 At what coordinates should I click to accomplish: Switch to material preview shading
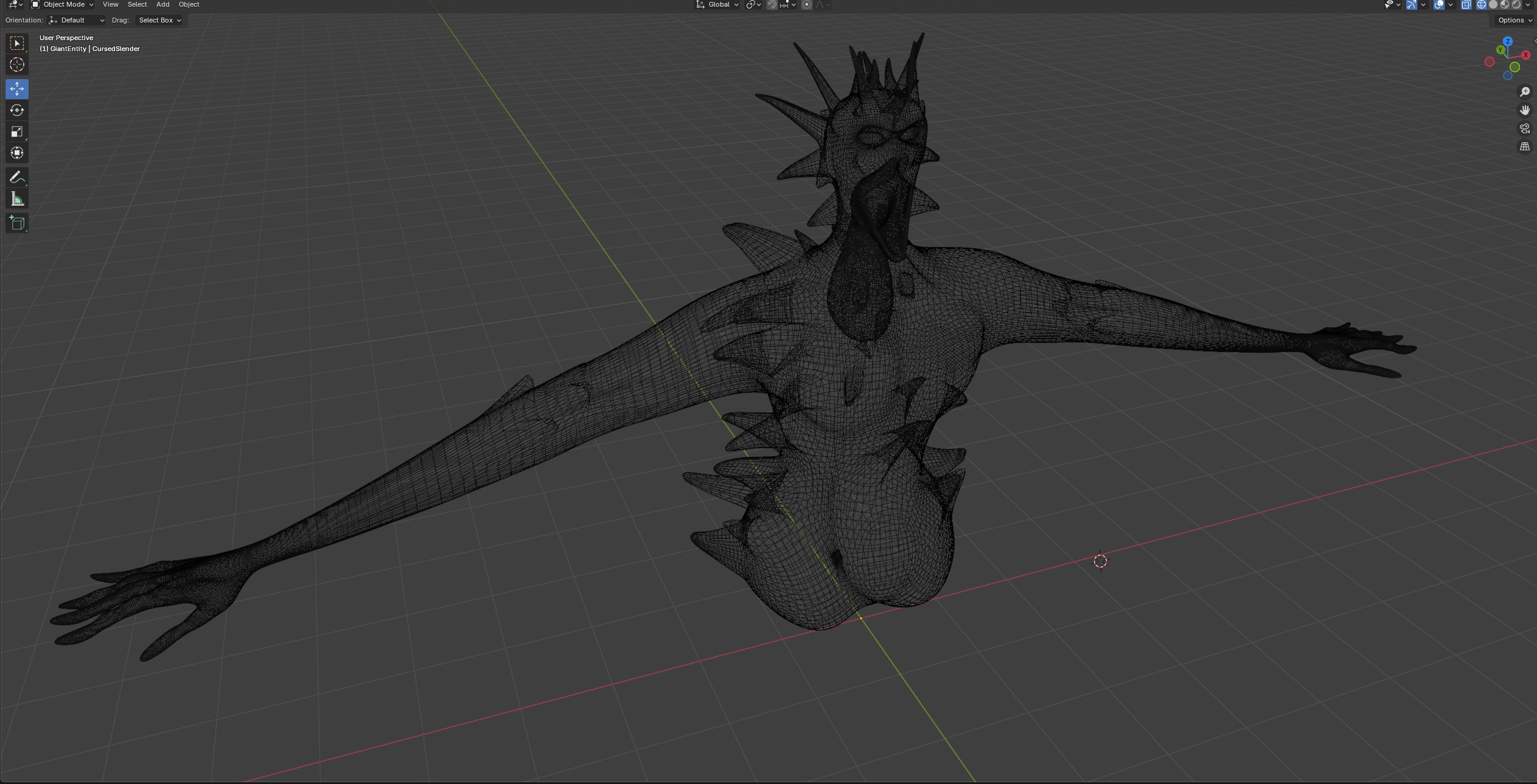pos(1505,4)
